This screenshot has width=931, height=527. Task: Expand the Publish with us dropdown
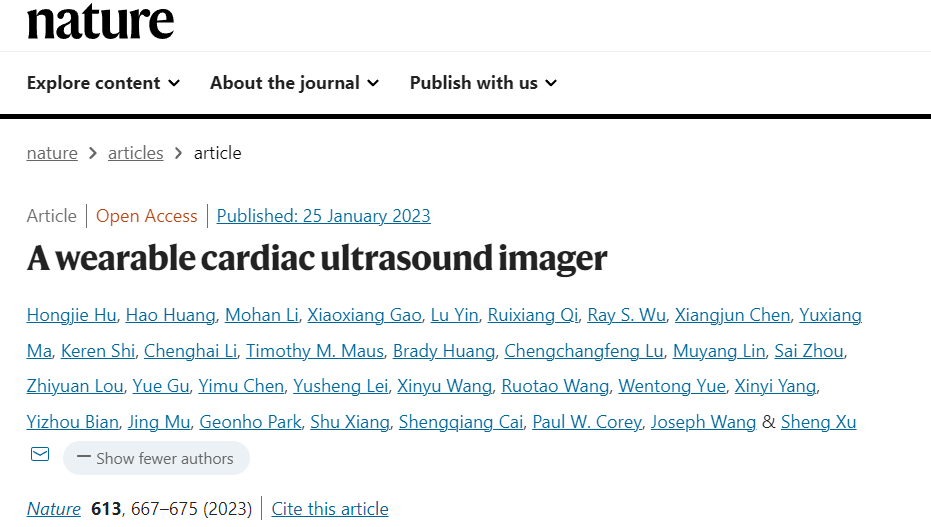point(483,82)
